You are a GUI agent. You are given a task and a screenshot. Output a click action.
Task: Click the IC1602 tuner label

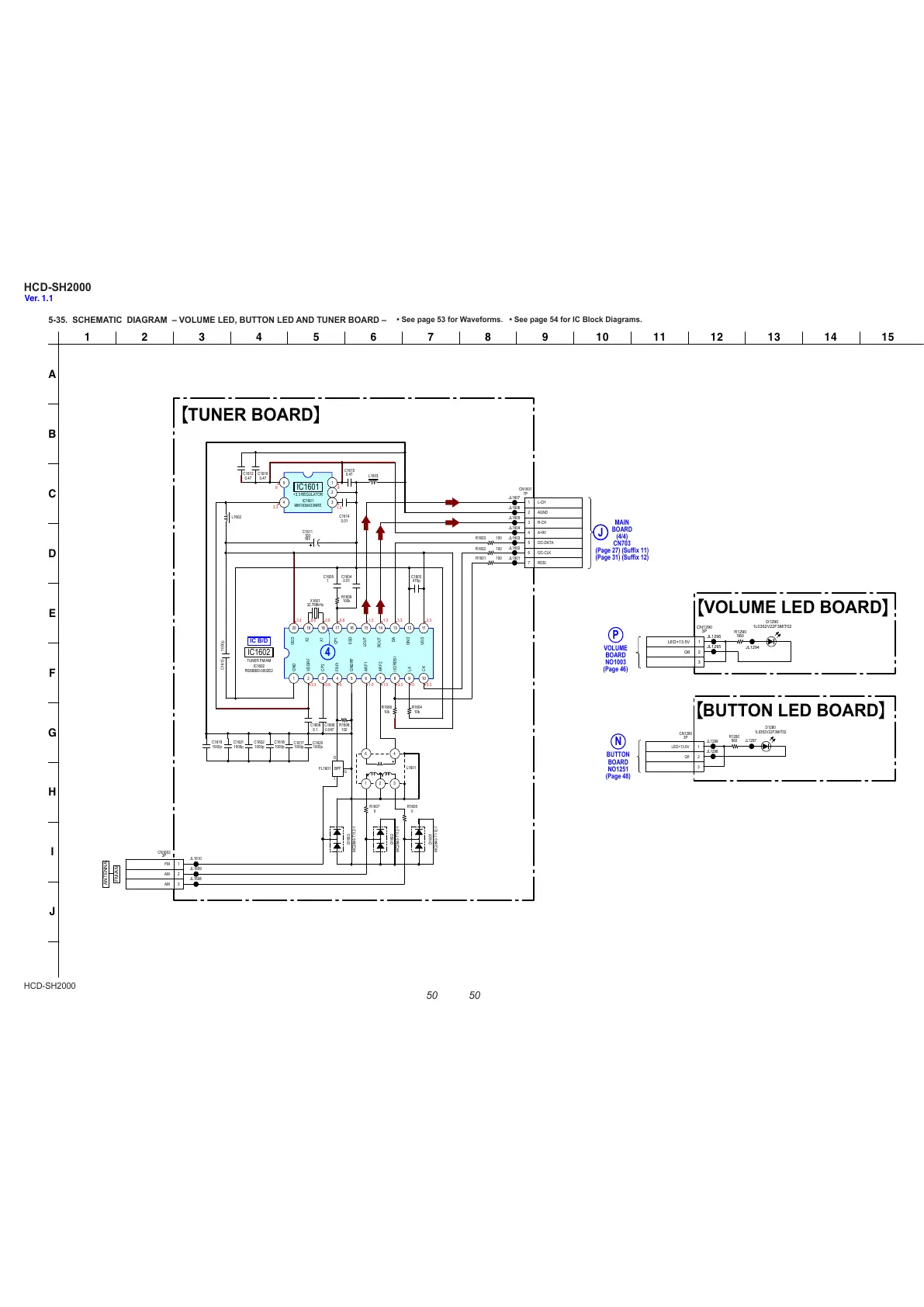tap(259, 652)
